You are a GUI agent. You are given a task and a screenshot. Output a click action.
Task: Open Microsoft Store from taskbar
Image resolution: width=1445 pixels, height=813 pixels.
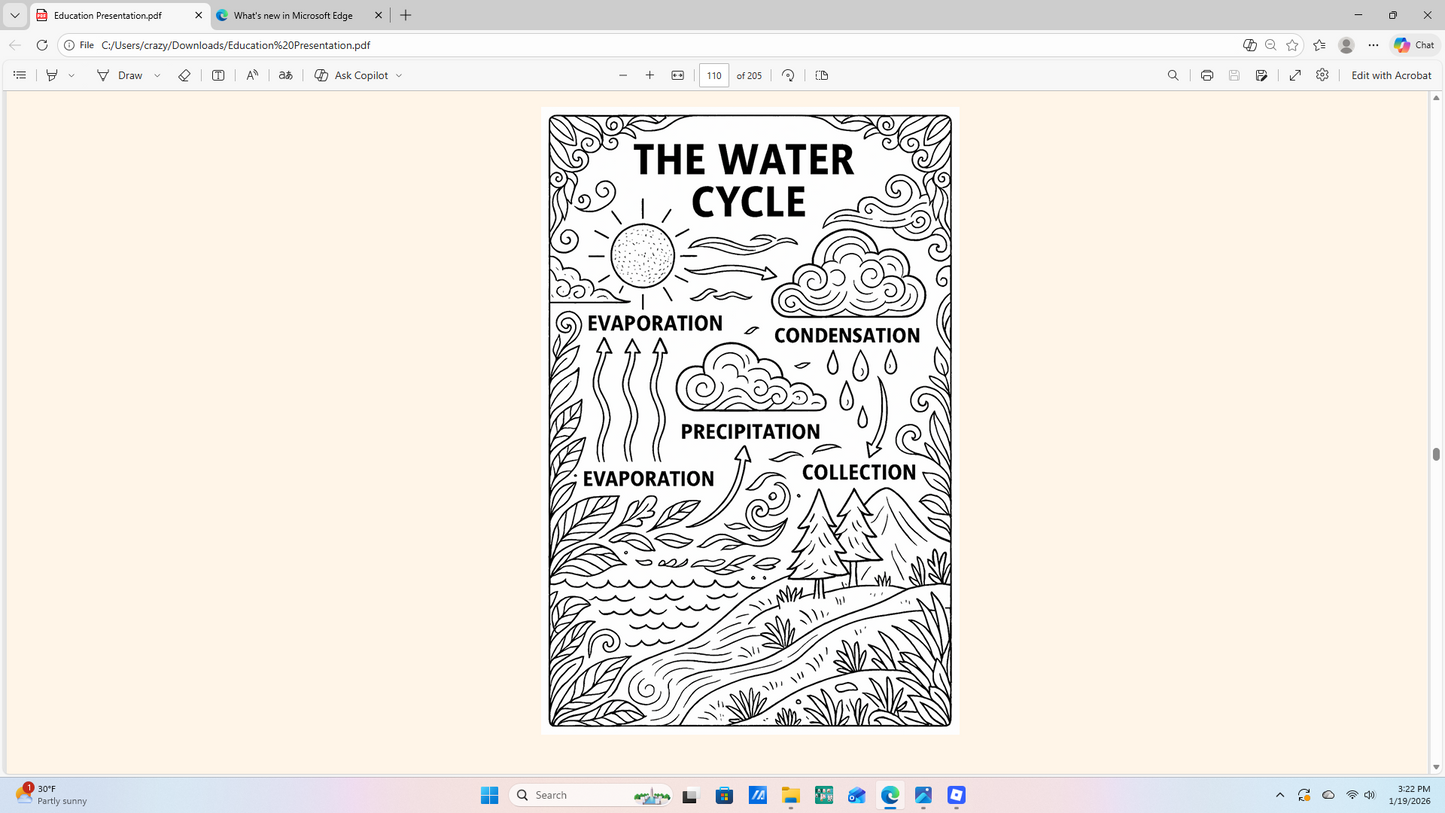tap(725, 795)
